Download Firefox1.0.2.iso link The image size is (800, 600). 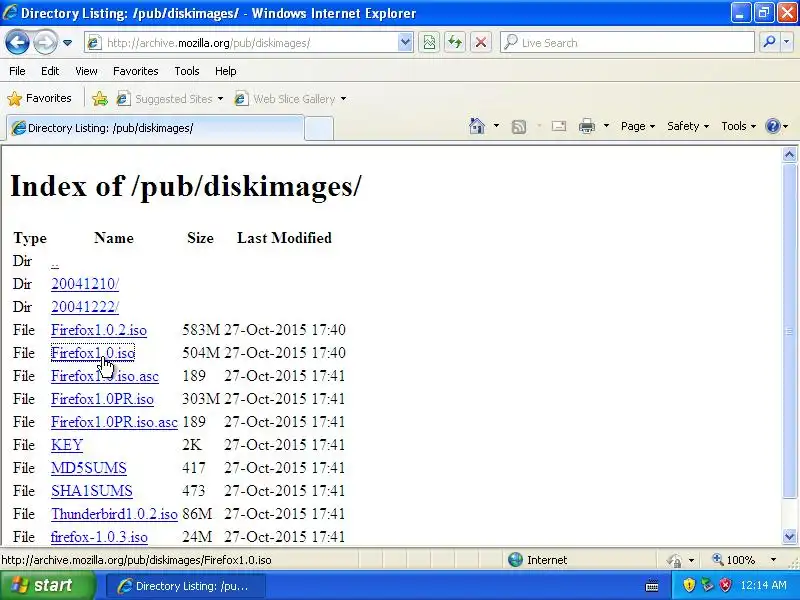tap(99, 330)
